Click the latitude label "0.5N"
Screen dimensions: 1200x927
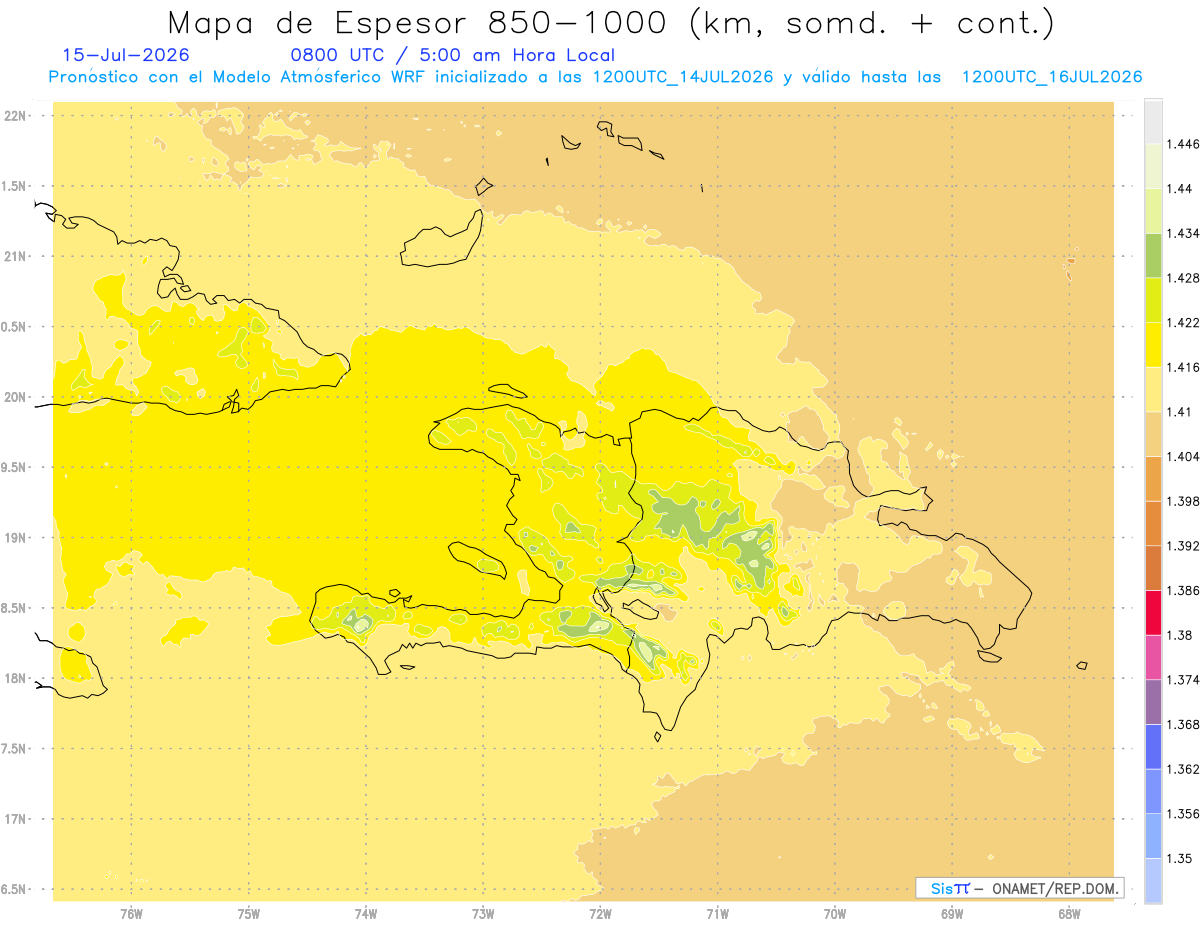coord(15,327)
